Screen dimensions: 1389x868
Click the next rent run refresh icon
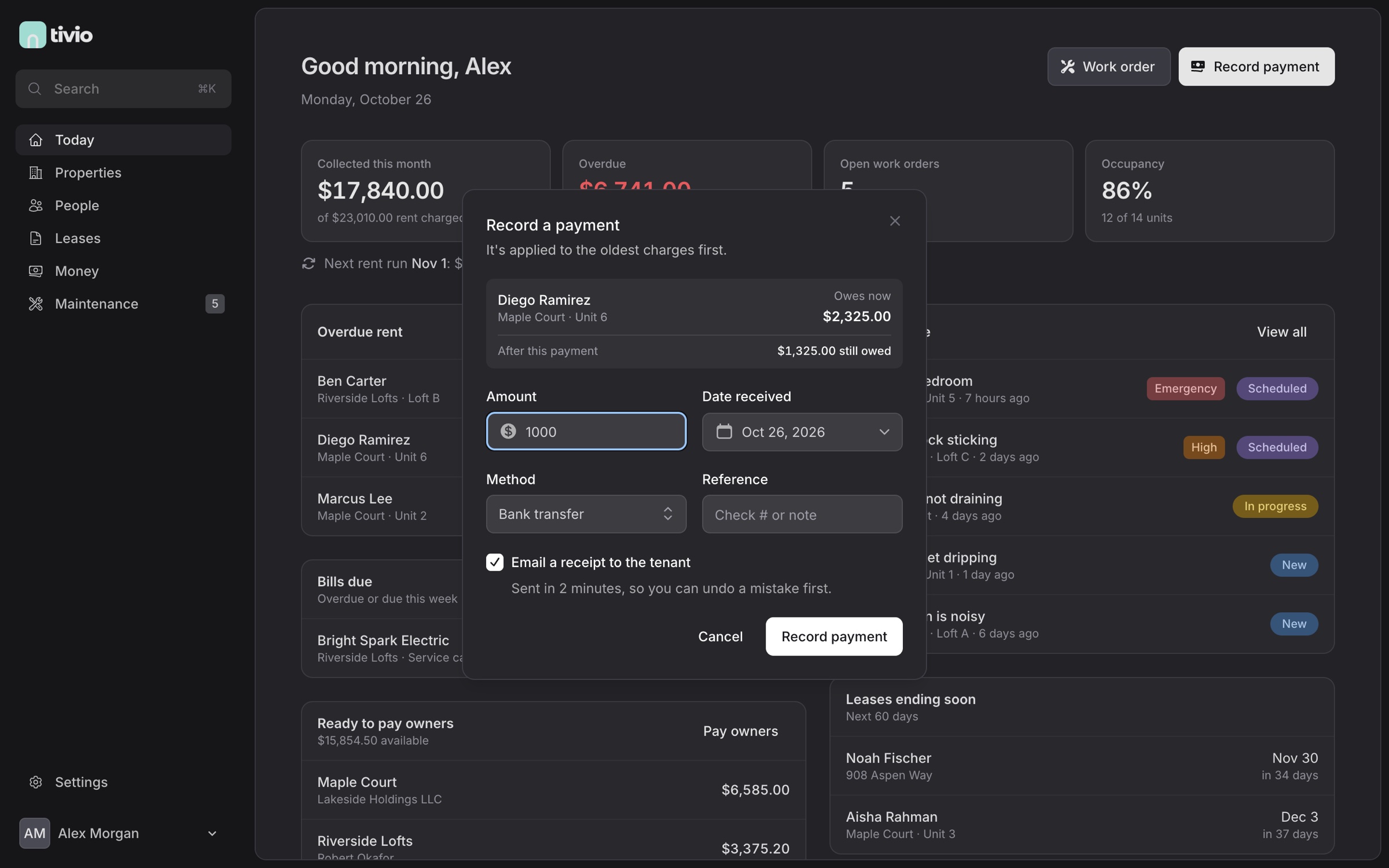click(308, 263)
